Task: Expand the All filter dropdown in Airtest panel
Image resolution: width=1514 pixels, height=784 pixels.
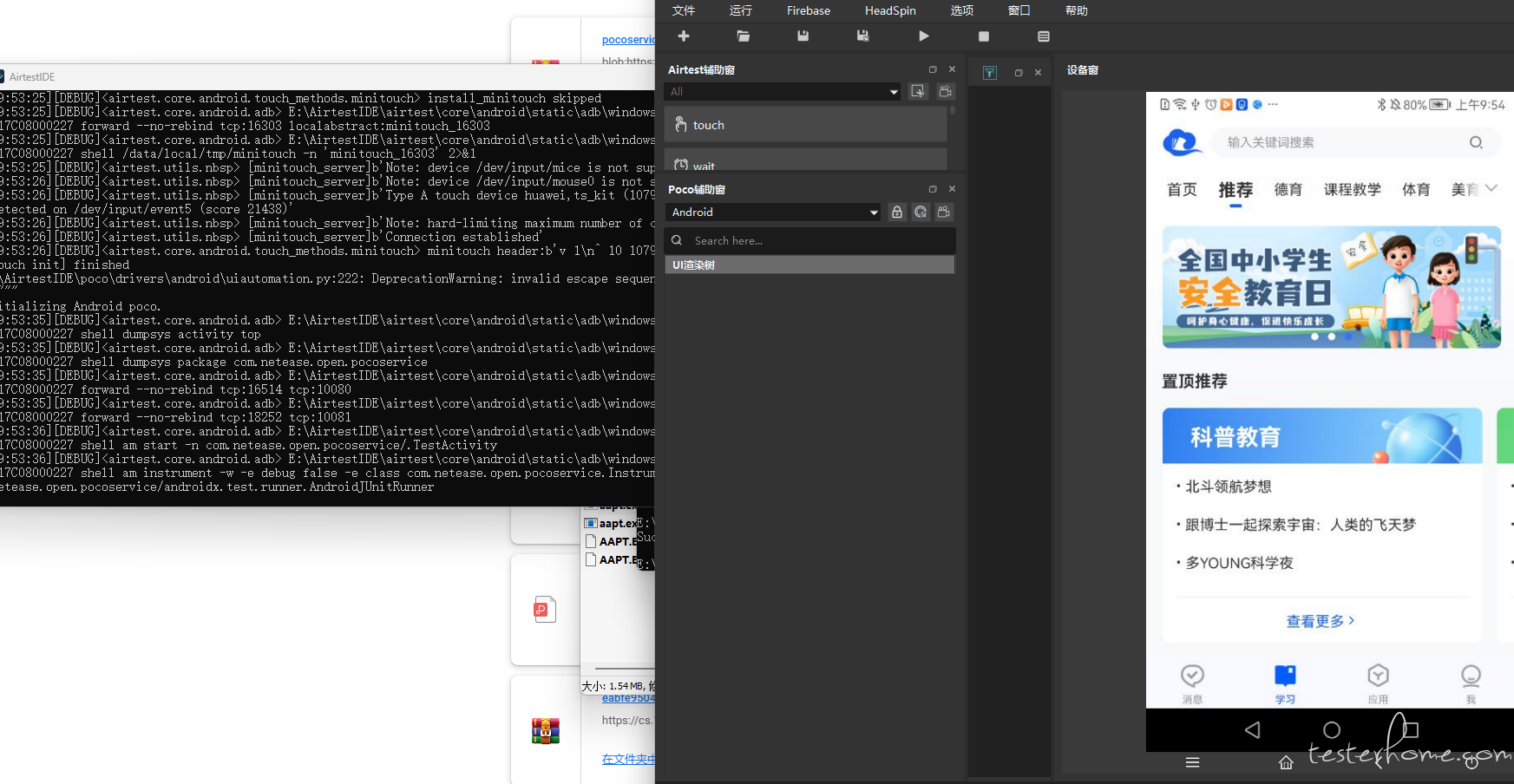Action: click(783, 91)
